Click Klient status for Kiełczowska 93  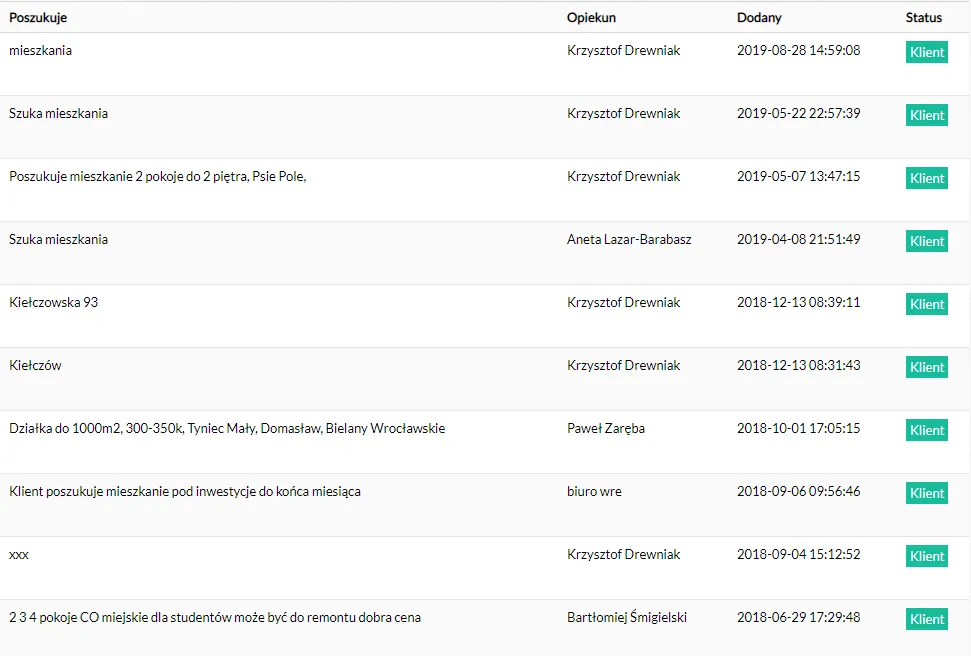tap(927, 304)
